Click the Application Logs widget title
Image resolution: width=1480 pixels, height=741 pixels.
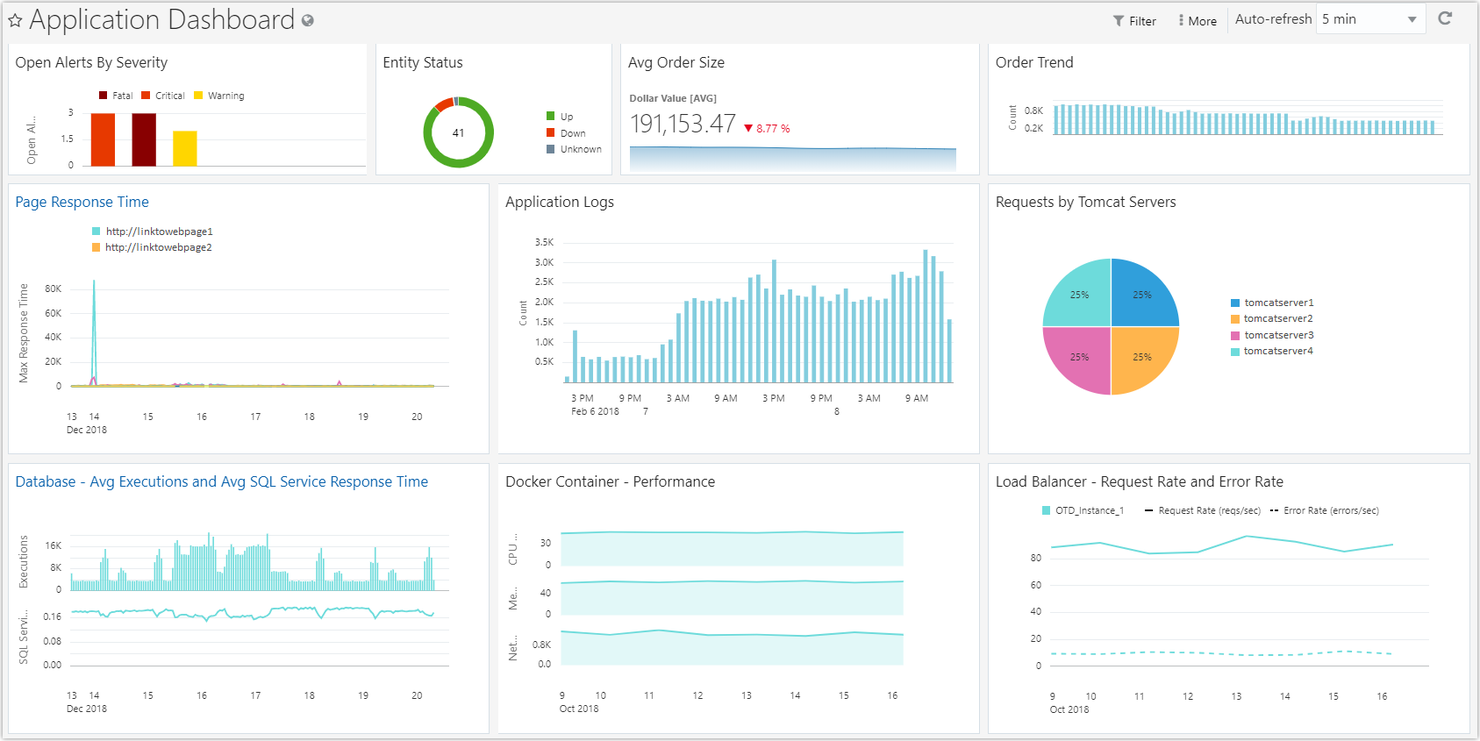(x=559, y=201)
